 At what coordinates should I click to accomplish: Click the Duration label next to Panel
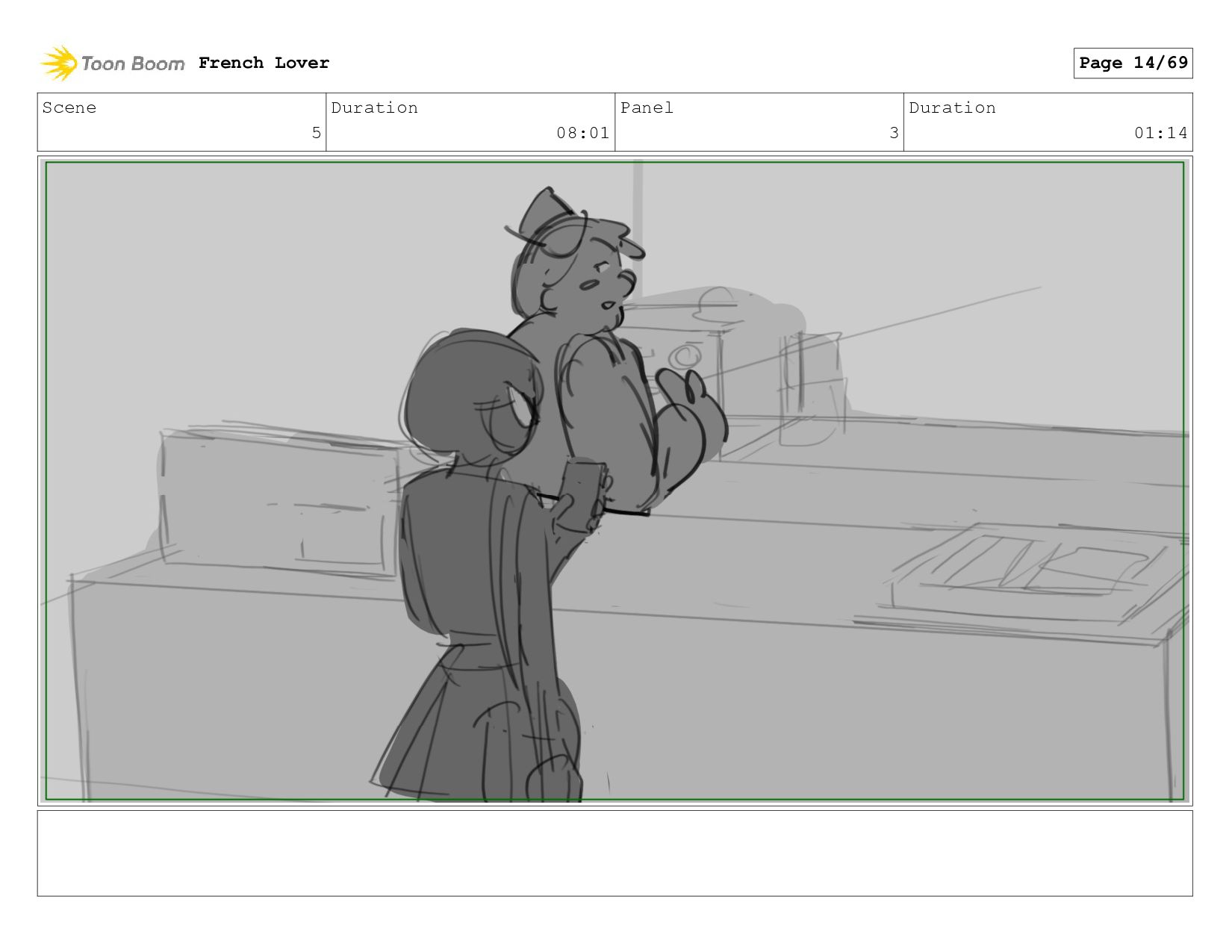coord(952,108)
